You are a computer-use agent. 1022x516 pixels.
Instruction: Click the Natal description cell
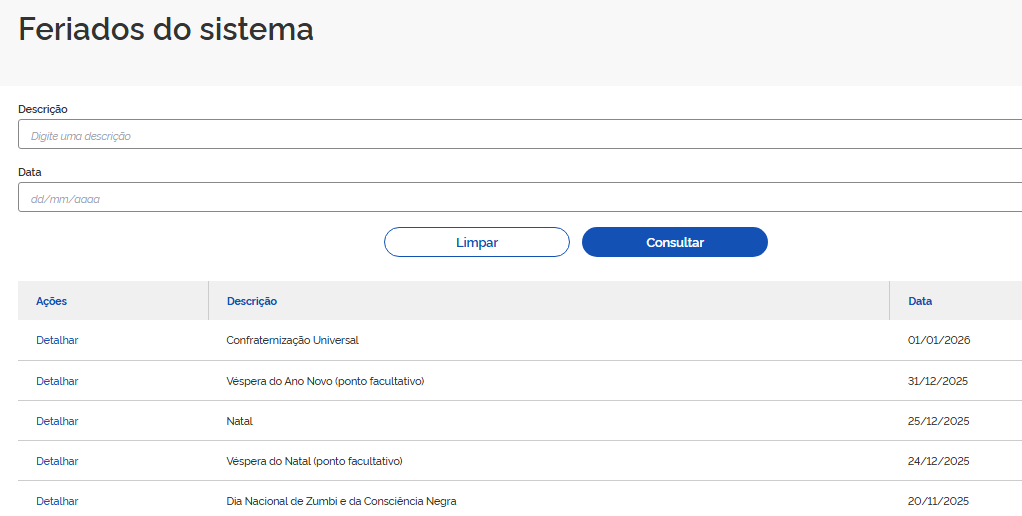pyautogui.click(x=240, y=421)
